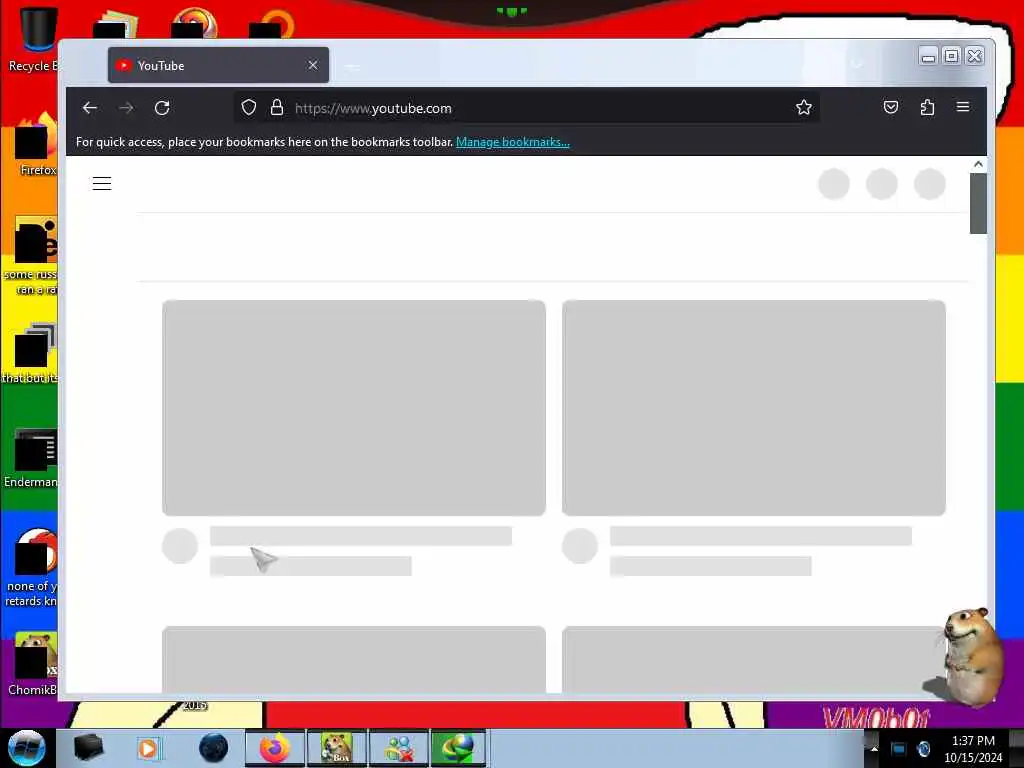Reload the YouTube page
1024x768 pixels.
click(x=162, y=108)
